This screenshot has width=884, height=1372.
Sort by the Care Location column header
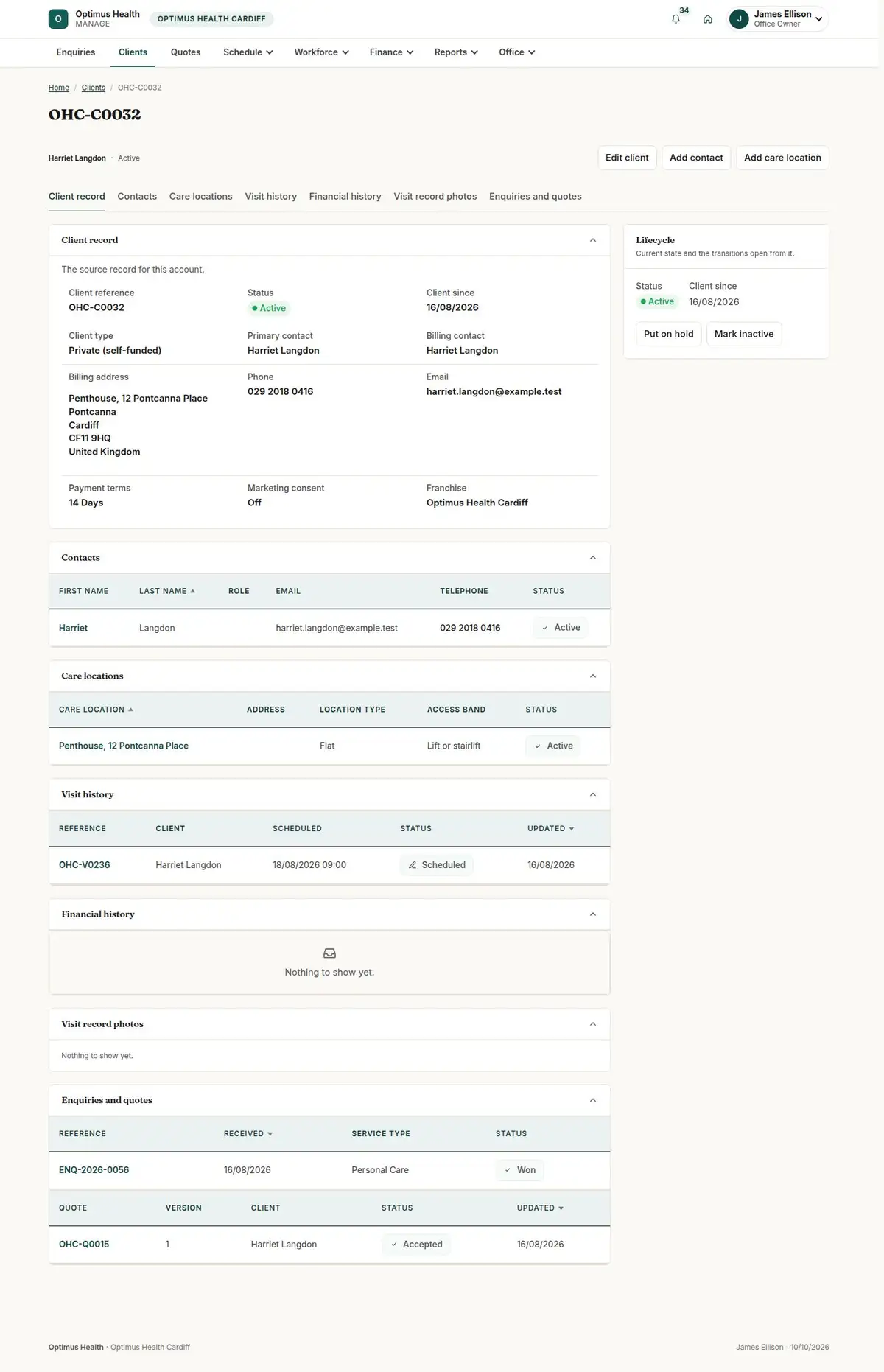tap(96, 710)
